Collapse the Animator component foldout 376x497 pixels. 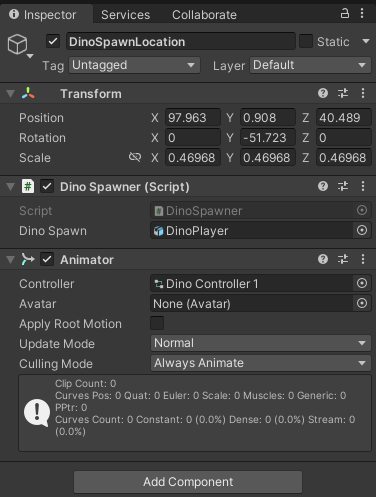[11, 260]
